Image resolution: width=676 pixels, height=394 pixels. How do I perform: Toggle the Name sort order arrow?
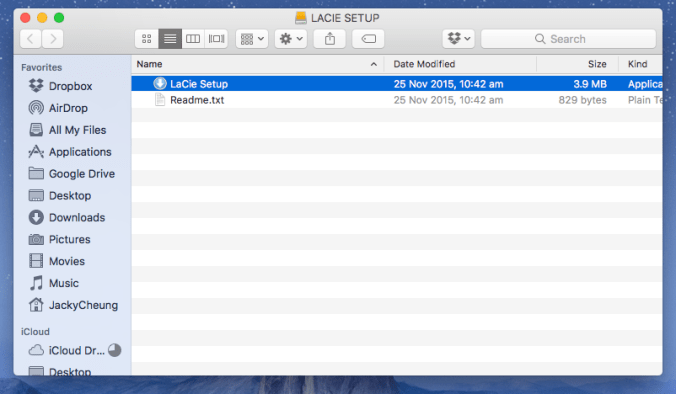click(374, 65)
